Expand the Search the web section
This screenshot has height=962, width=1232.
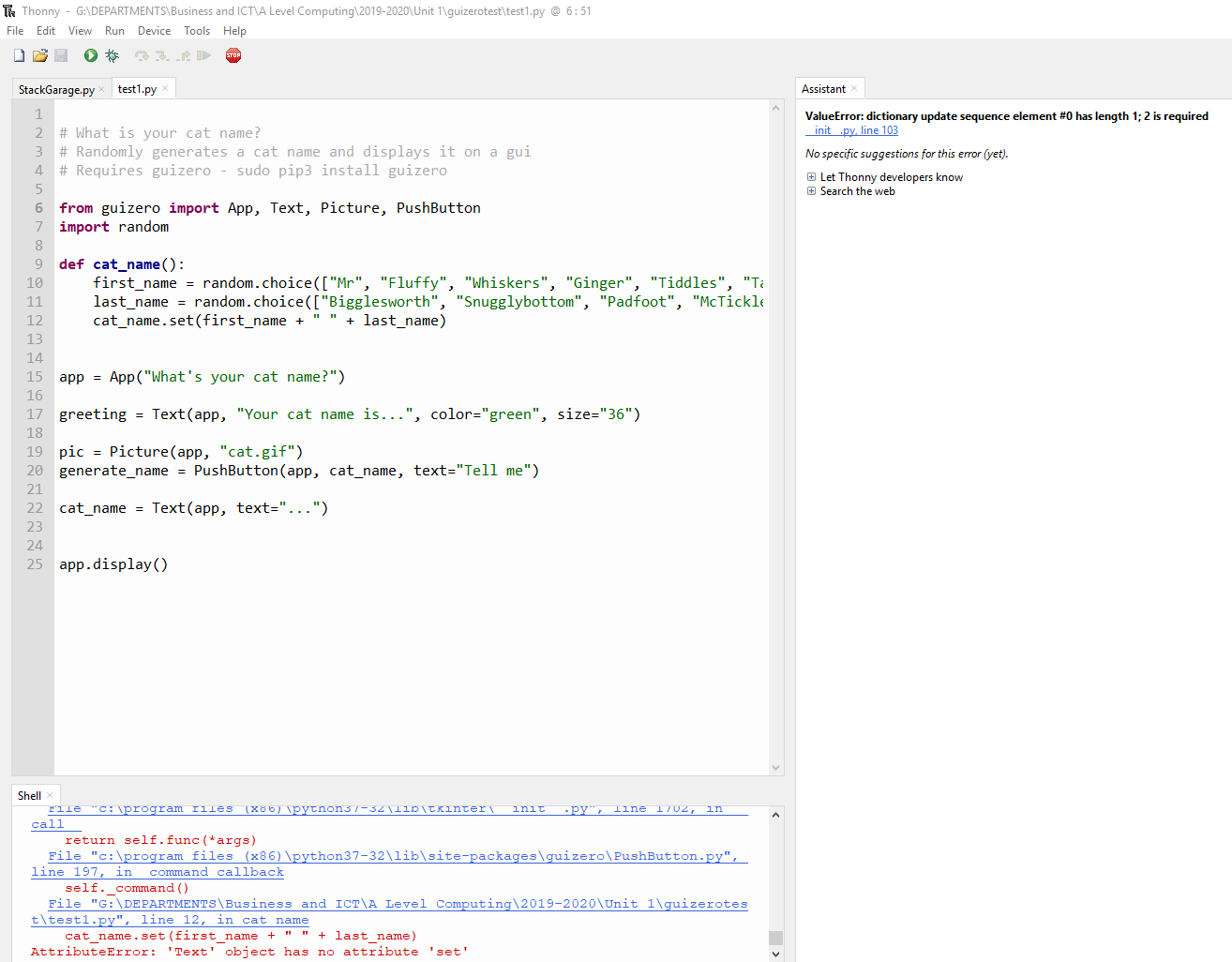[810, 190]
